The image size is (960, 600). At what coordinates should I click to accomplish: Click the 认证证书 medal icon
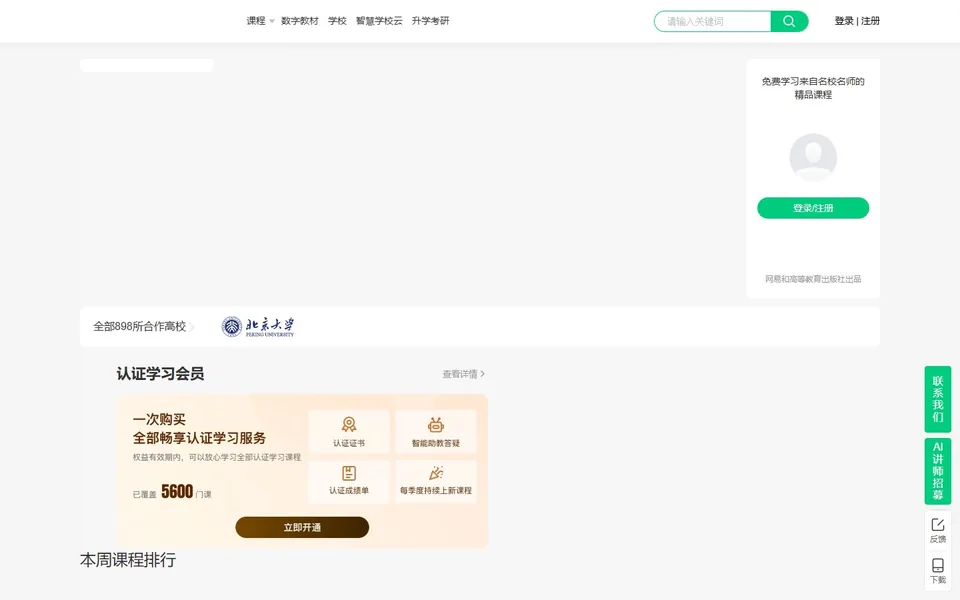coord(349,424)
